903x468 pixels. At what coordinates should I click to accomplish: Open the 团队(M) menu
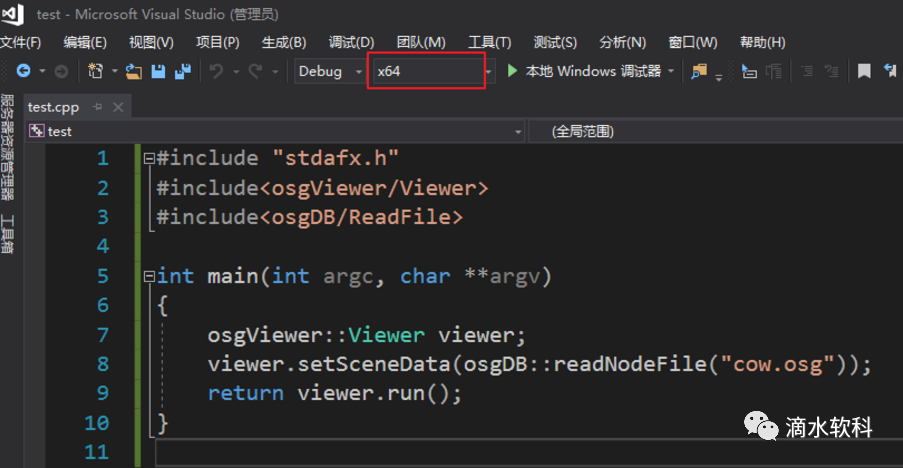(x=421, y=42)
